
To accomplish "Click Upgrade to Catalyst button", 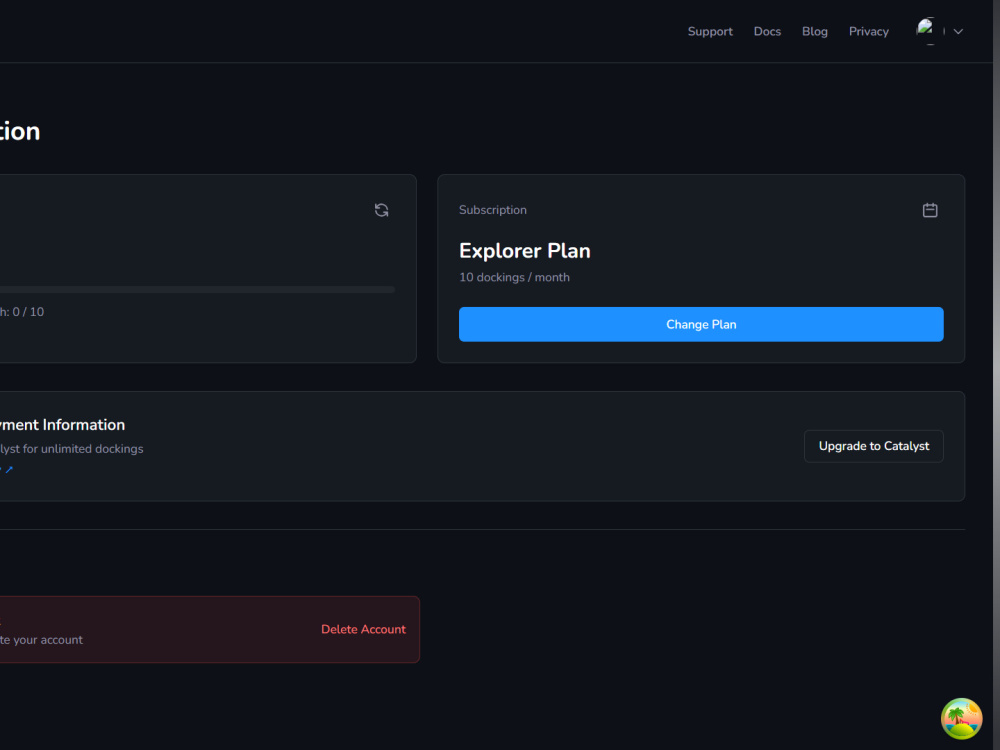I will [874, 446].
